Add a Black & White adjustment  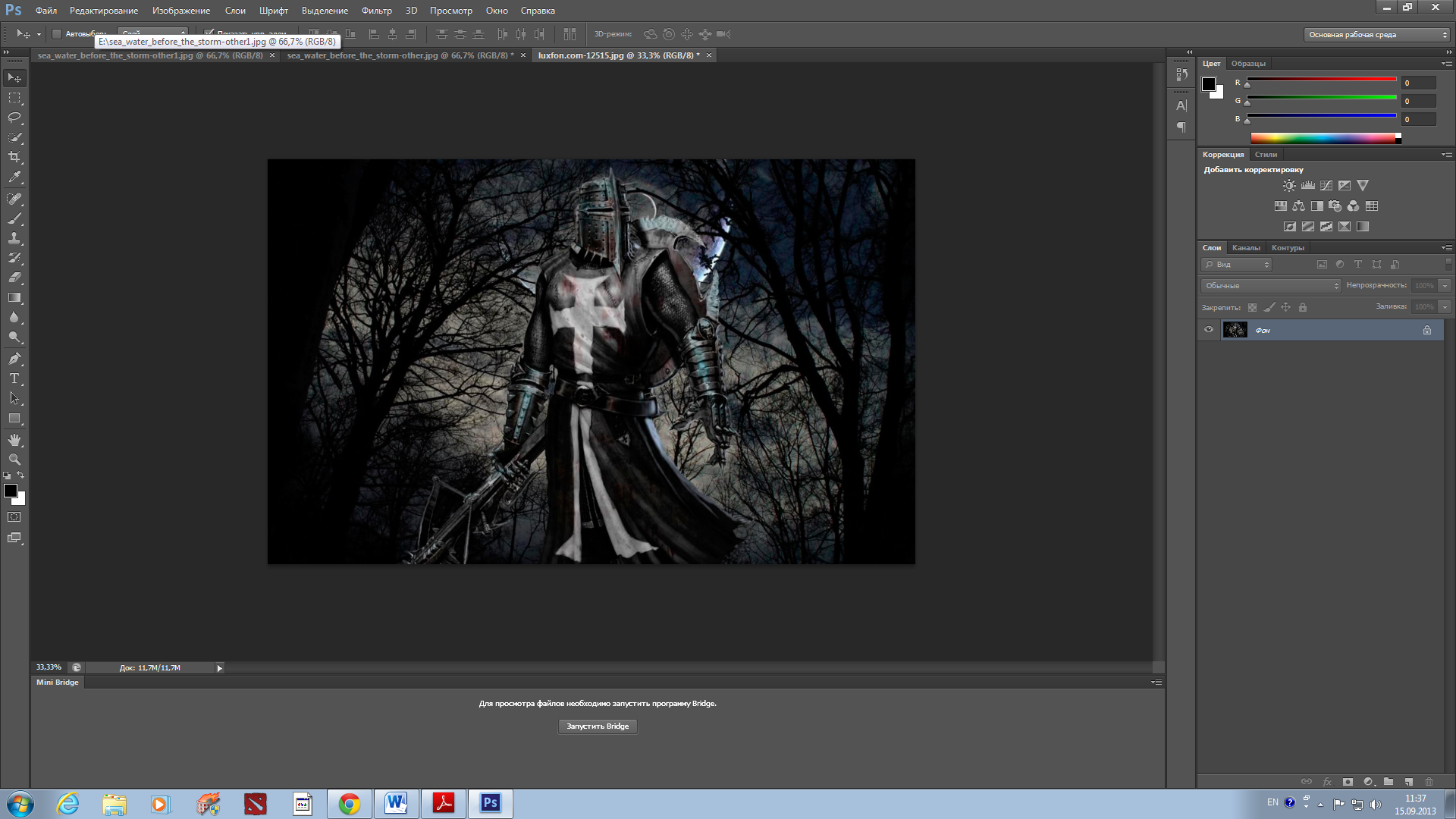(1317, 206)
